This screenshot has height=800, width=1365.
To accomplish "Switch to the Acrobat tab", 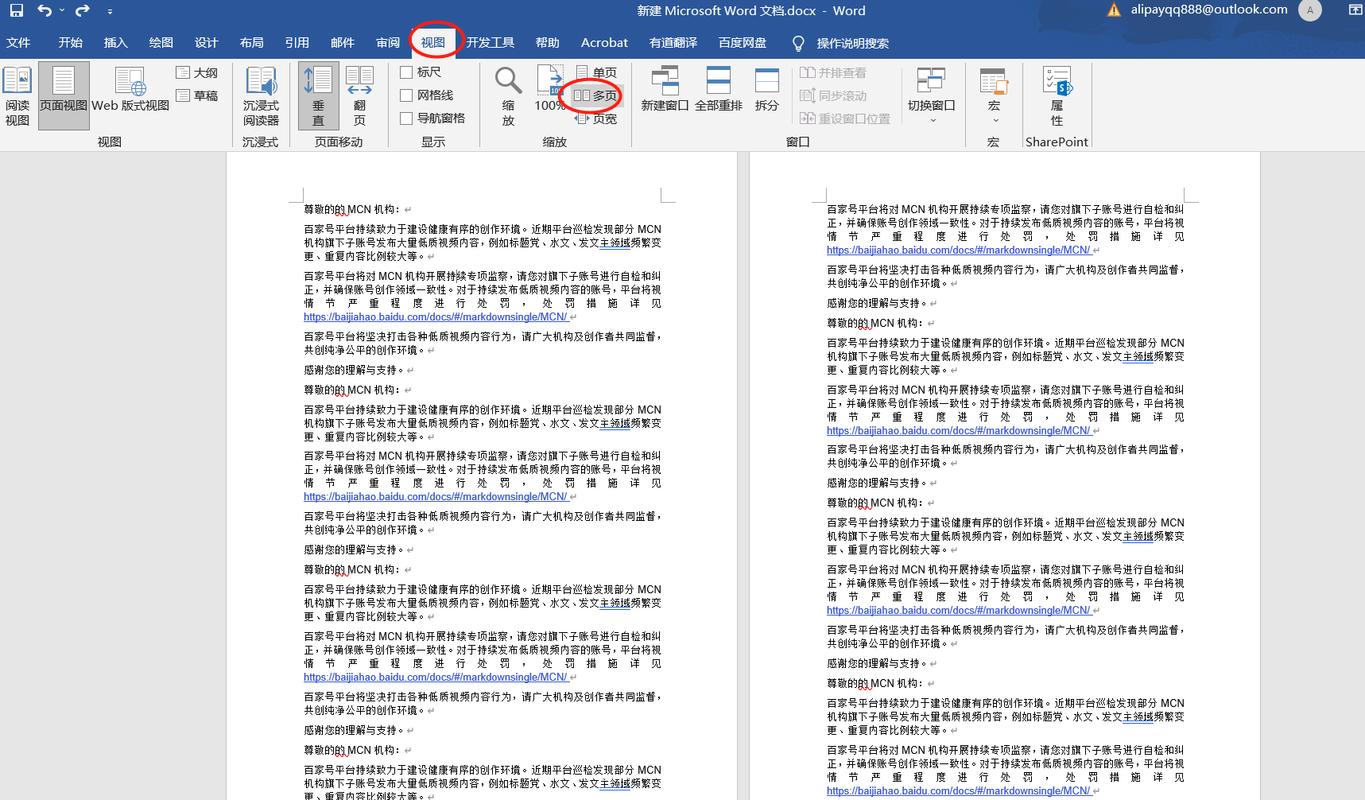I will click(x=604, y=43).
